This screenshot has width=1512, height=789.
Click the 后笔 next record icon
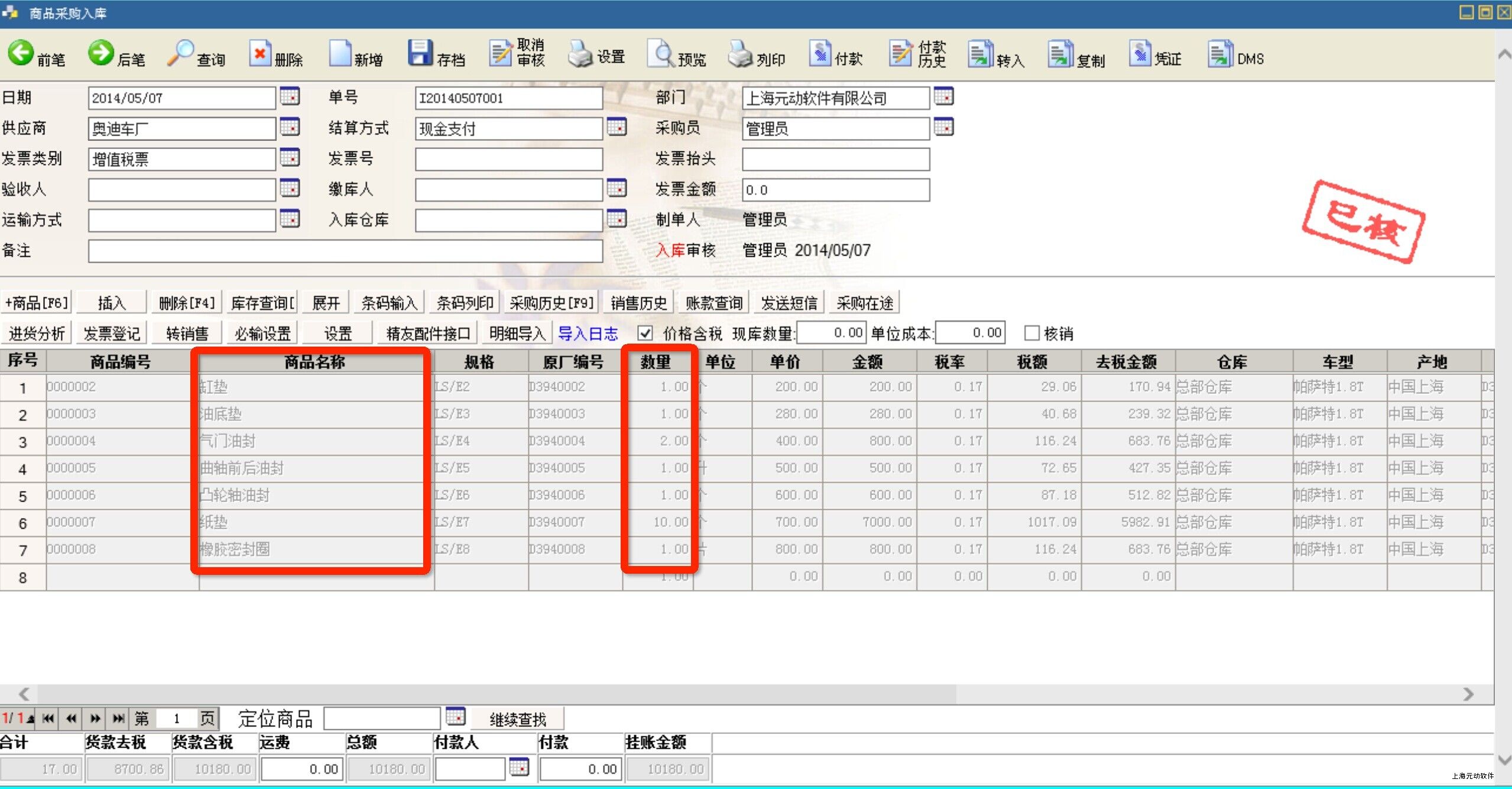(101, 53)
